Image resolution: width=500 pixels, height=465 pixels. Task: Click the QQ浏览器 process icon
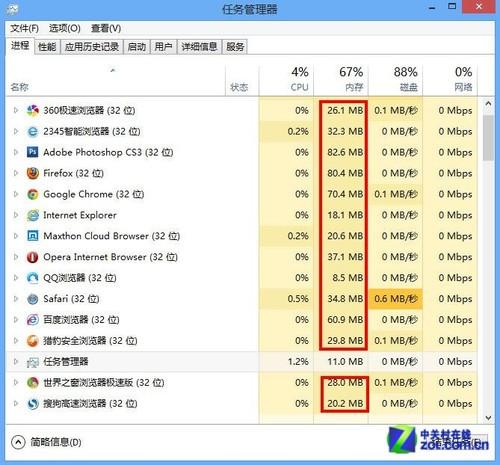coord(33,278)
